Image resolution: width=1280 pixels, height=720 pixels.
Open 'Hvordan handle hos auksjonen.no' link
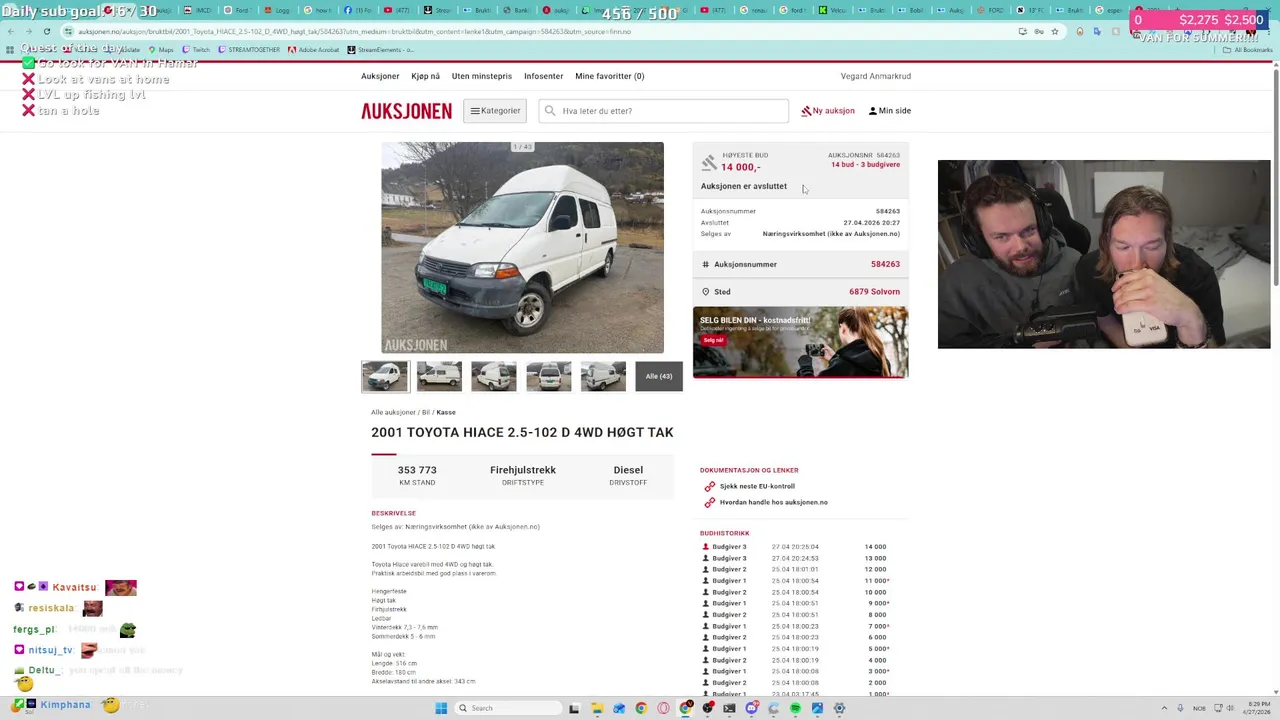click(x=774, y=502)
